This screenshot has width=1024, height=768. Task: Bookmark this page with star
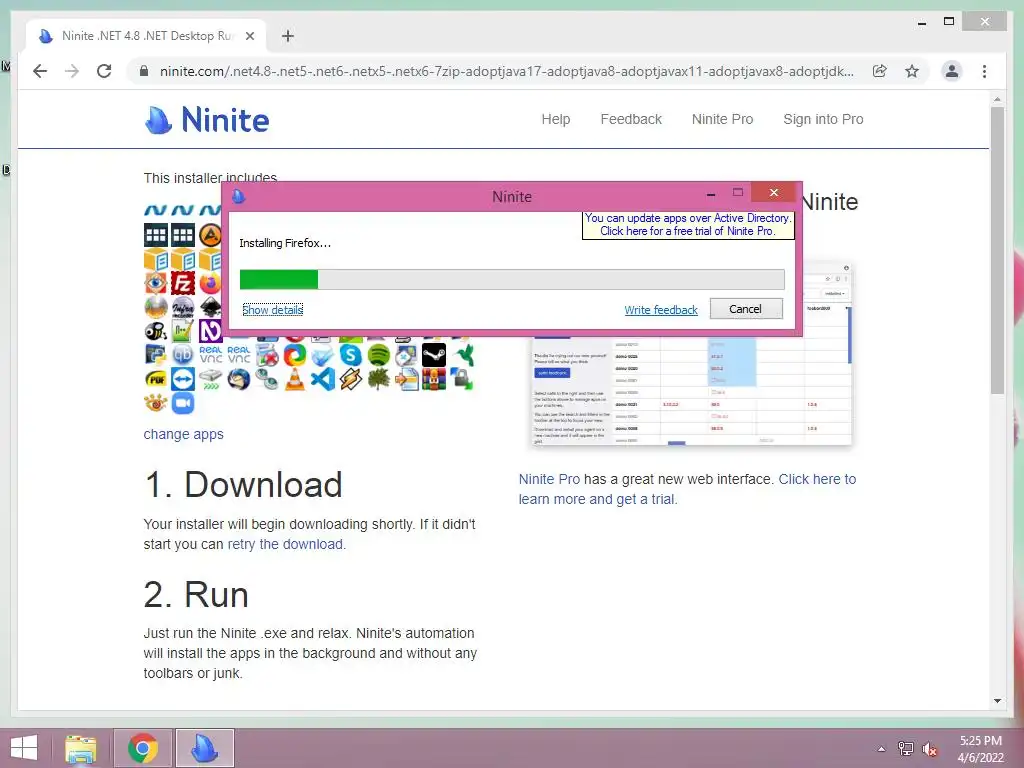(912, 71)
